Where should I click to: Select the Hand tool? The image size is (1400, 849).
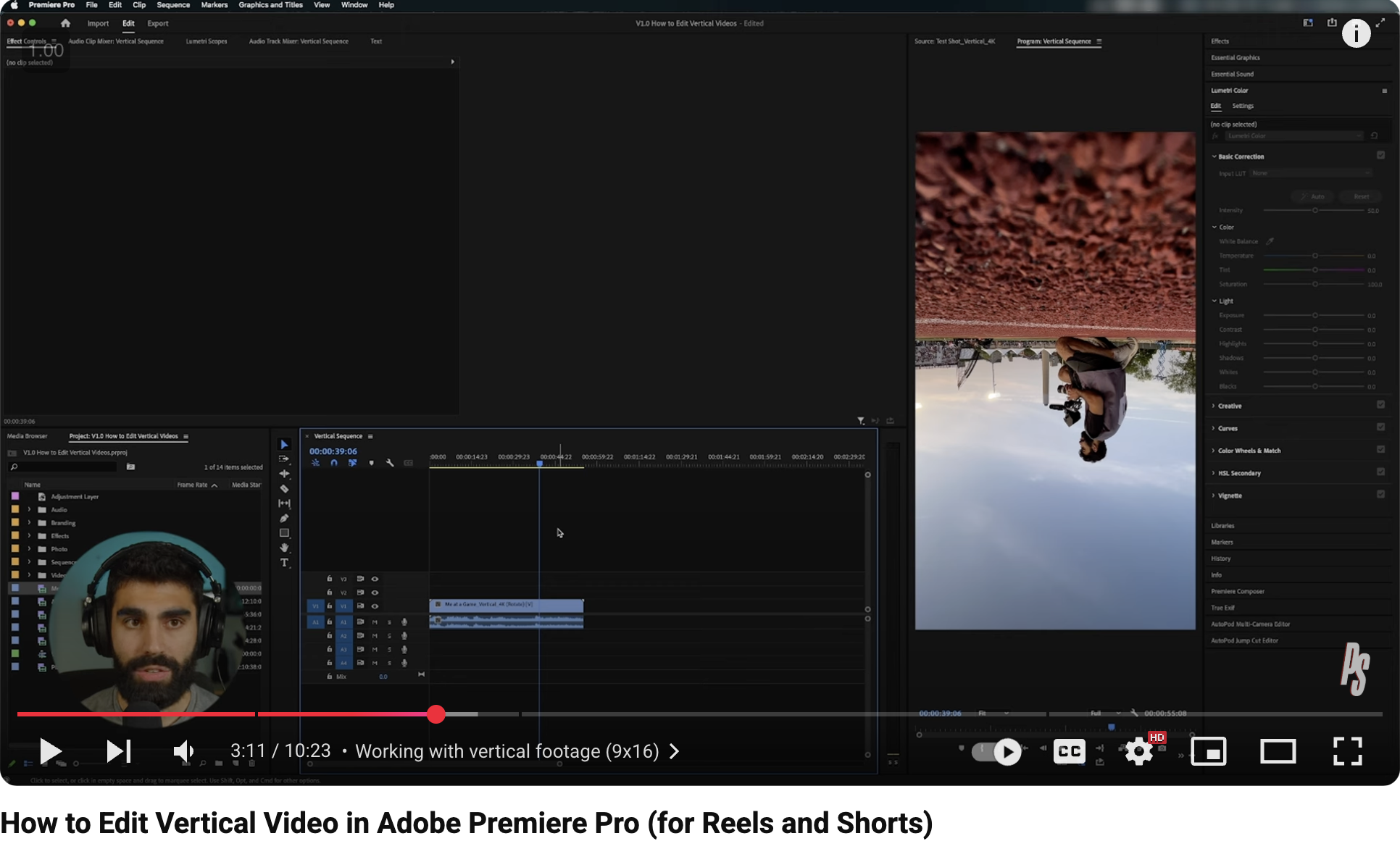pos(284,548)
